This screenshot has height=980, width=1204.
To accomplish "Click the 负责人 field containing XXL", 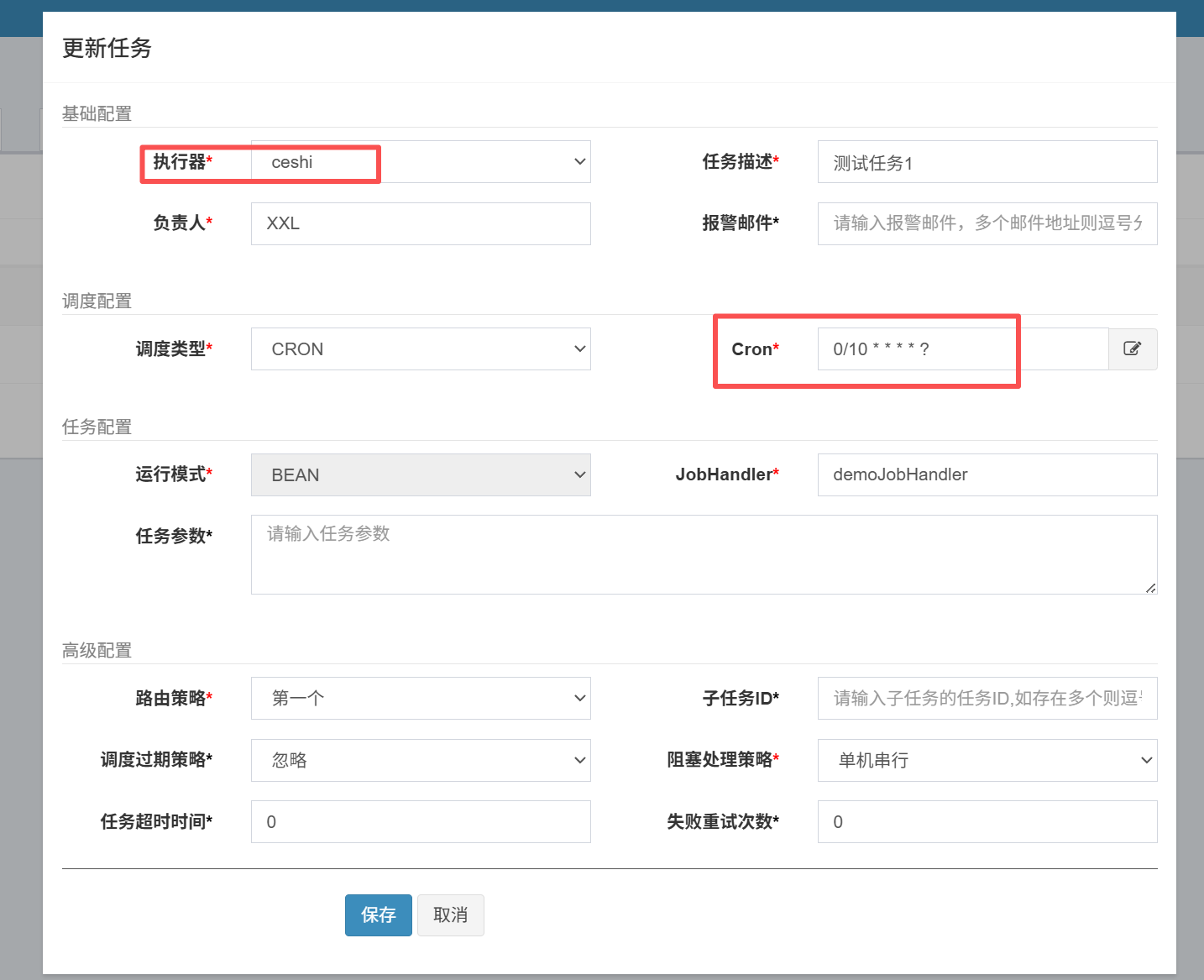I will point(420,224).
